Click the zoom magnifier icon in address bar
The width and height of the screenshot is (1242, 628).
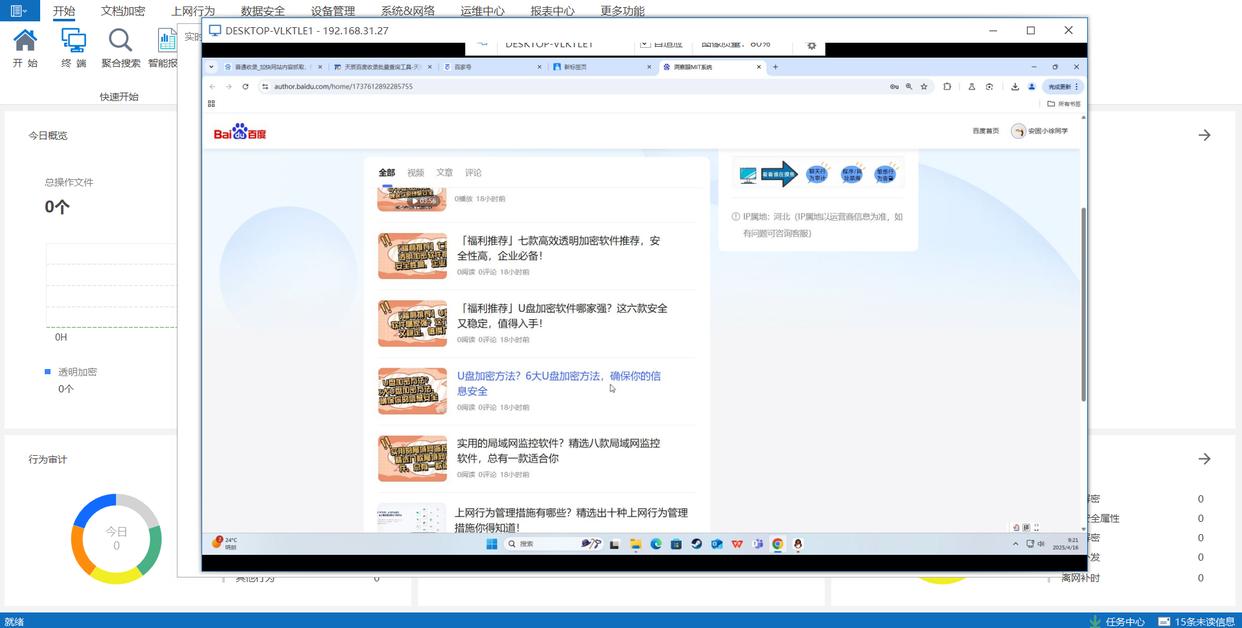coord(909,87)
